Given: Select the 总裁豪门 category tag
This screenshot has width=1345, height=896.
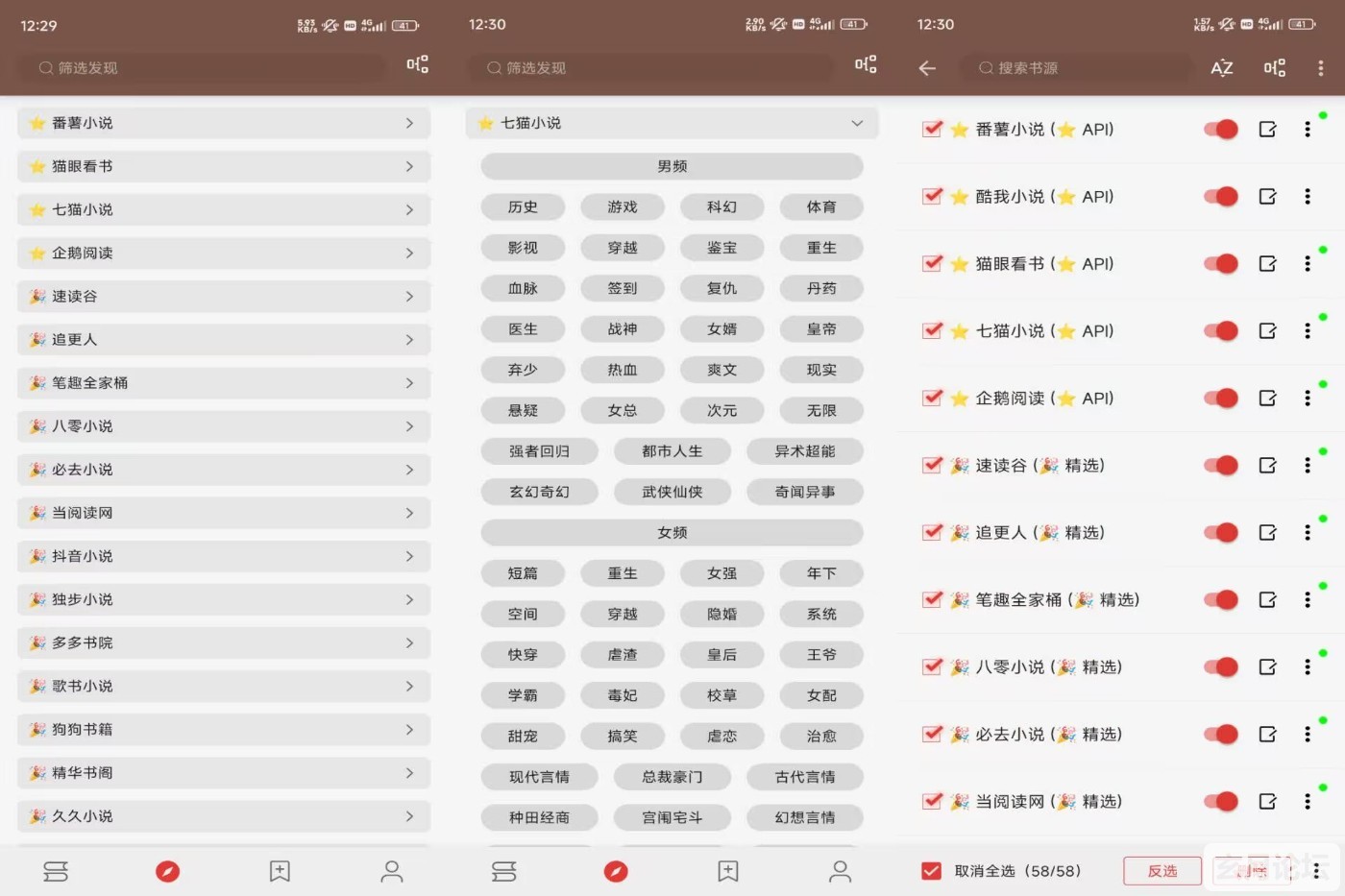Looking at the screenshot, I should pos(672,777).
